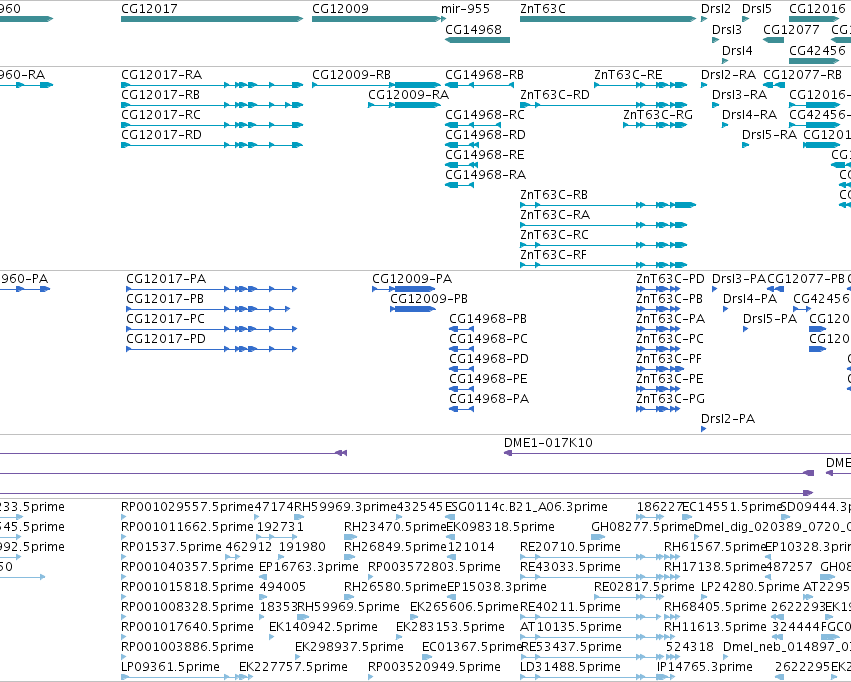The image size is (851, 682).
Task: Select transcript CG14968-RB
Action: click(x=479, y=85)
